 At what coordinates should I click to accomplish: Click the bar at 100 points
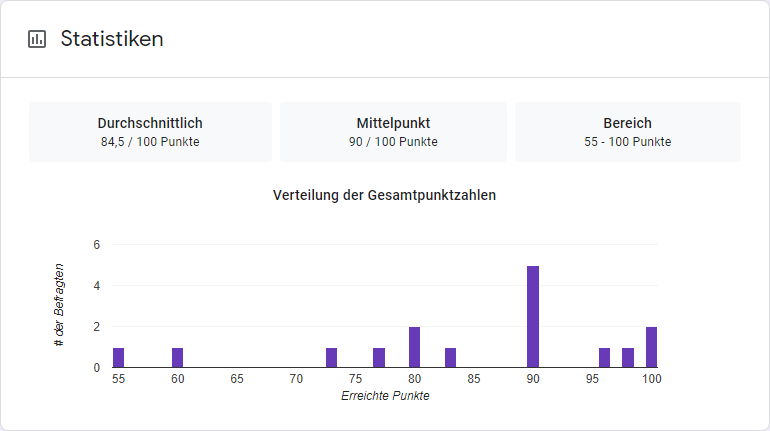click(x=651, y=348)
